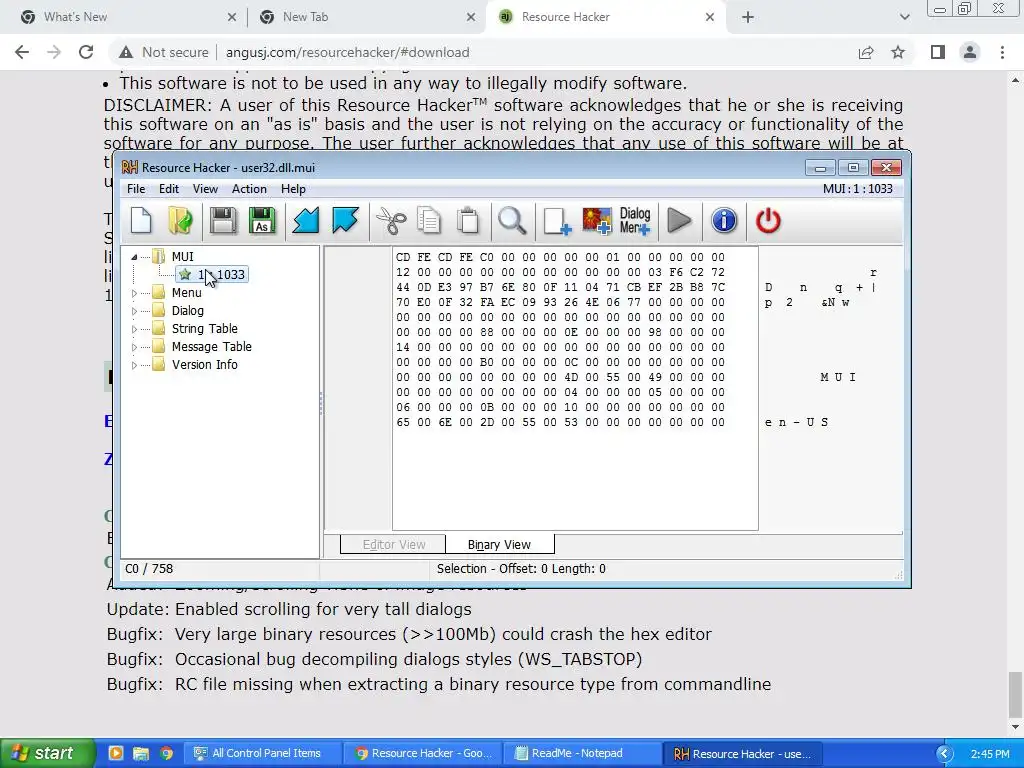Viewport: 1024px width, 768px height.
Task: Click the browser page scrollbar thumb
Action: point(1015,694)
